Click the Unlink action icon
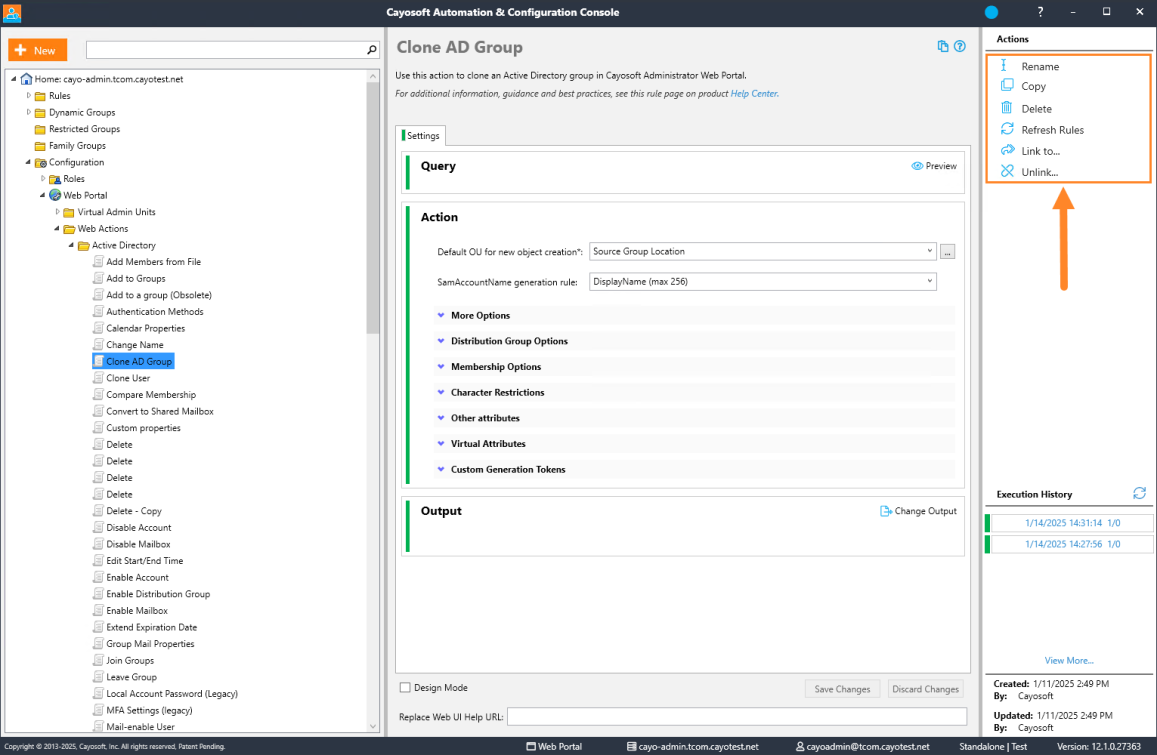Viewport: 1157px width, 755px height. point(1007,171)
